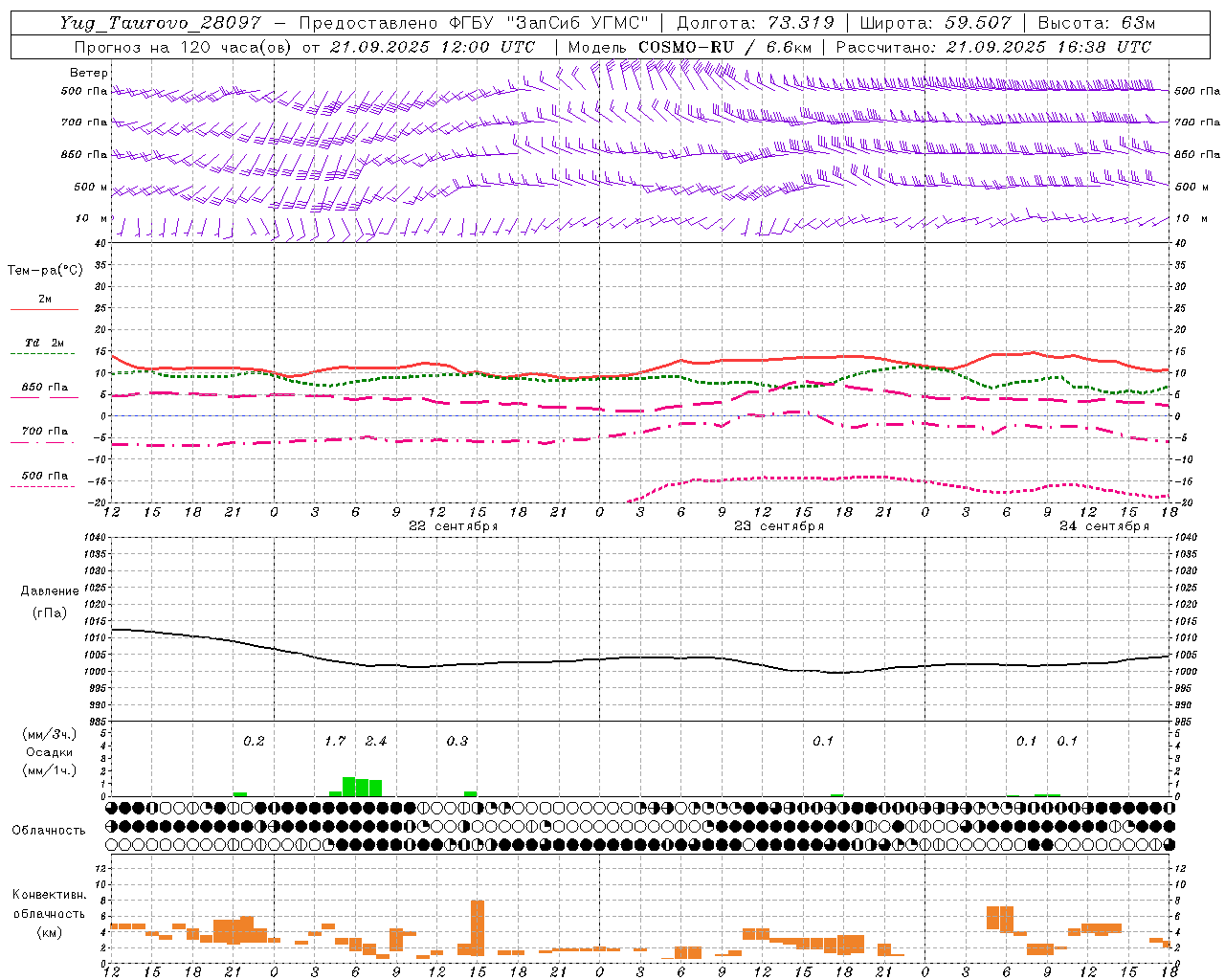Click the 0.2 precipitation amount
This screenshot has width=1225, height=980.
tap(254, 741)
